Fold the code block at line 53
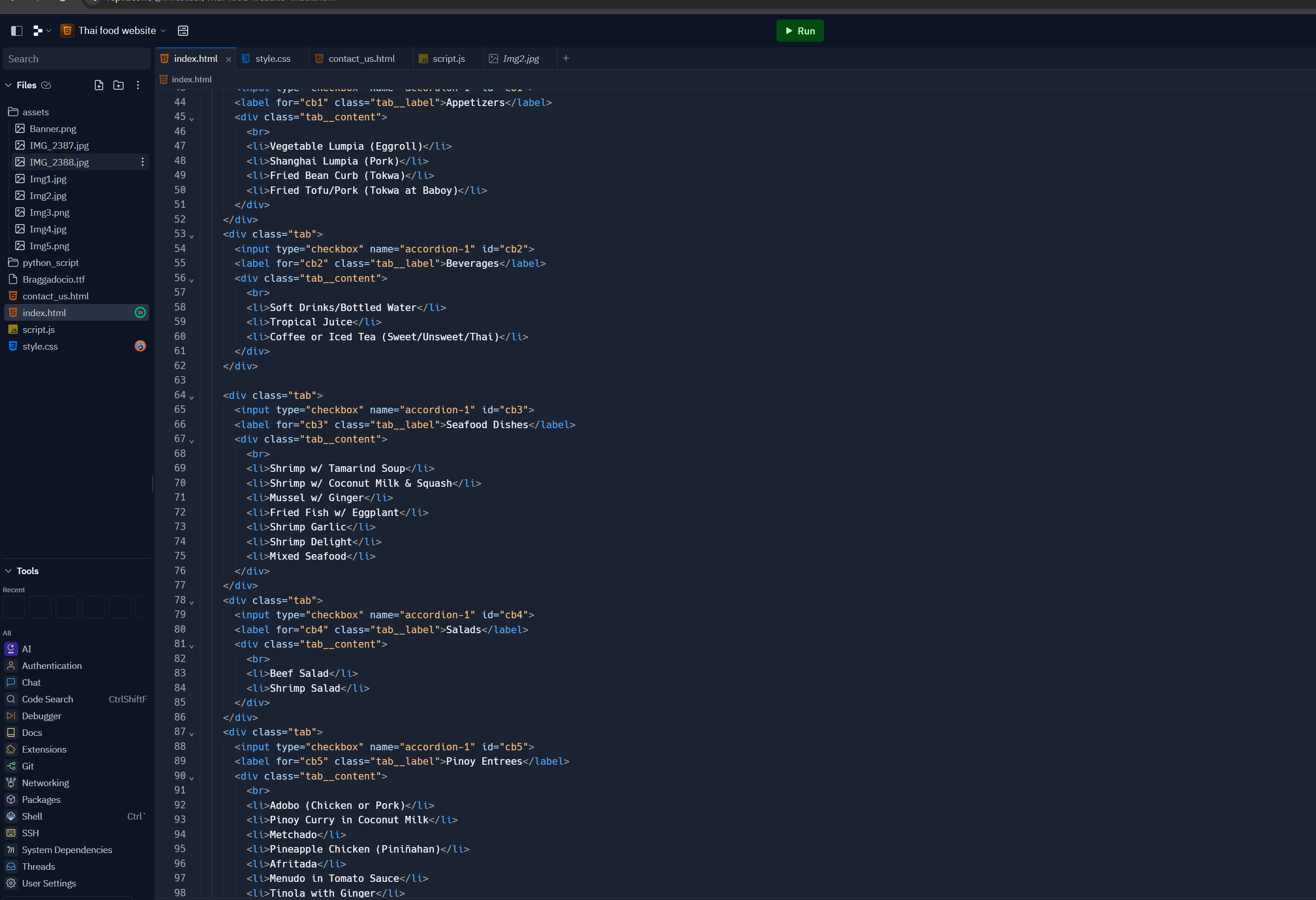 tap(192, 236)
